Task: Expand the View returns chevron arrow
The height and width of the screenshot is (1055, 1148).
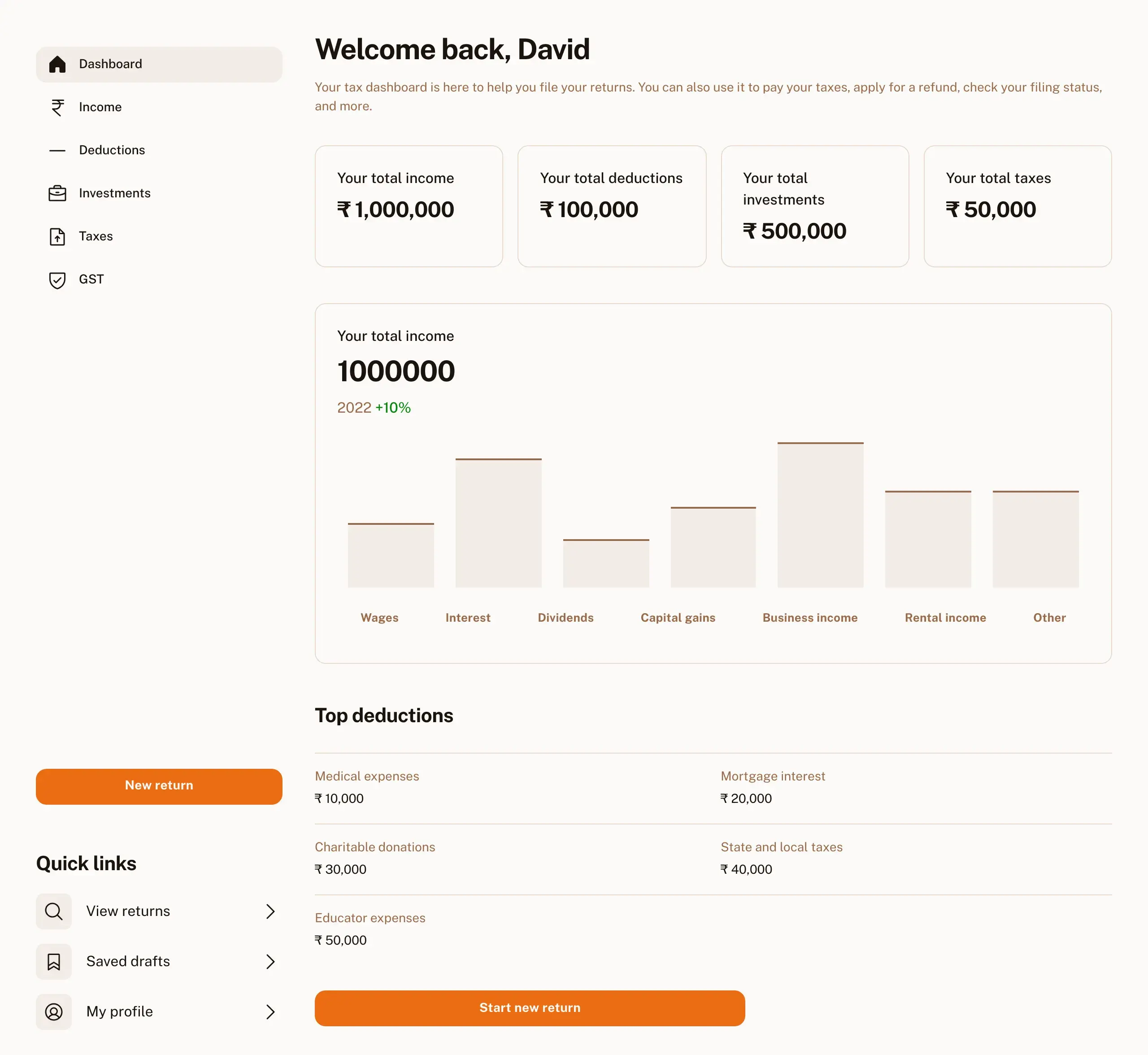Action: coord(270,911)
